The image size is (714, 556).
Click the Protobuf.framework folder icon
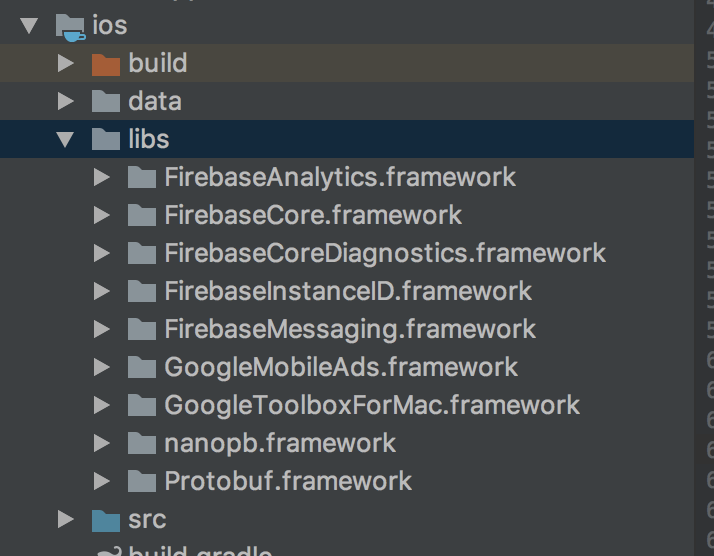pos(142,481)
